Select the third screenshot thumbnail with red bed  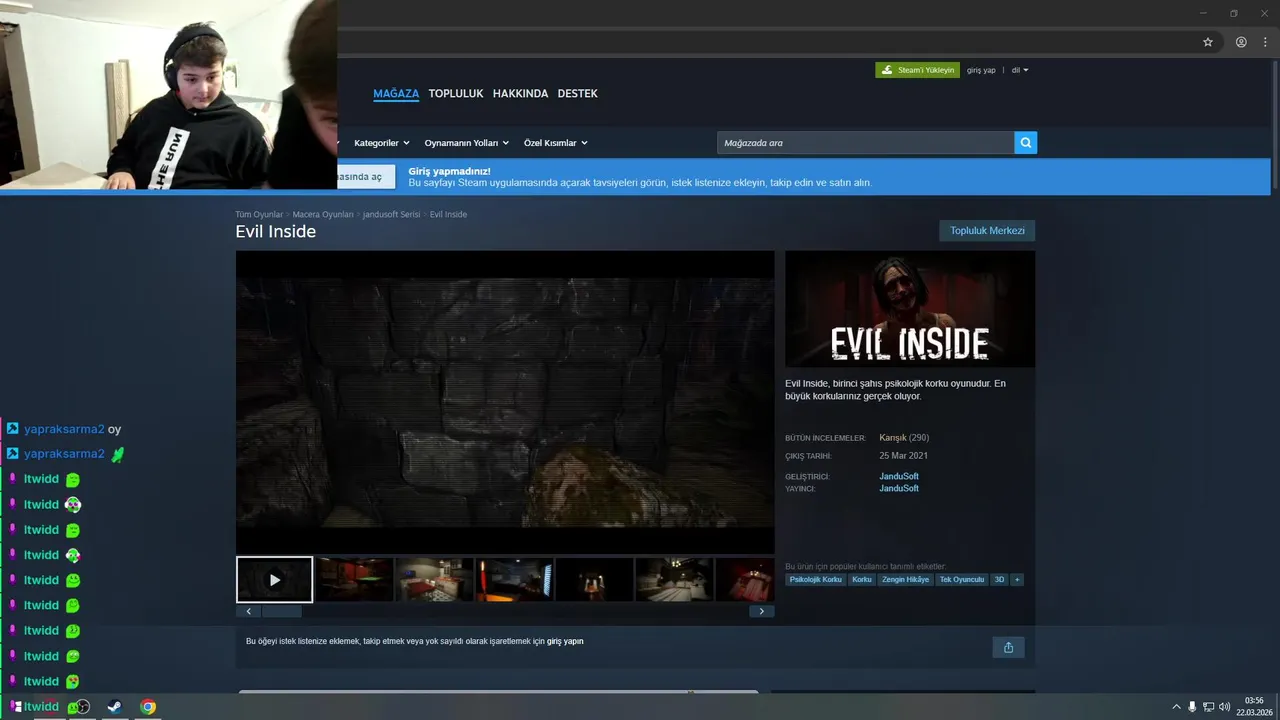coord(435,580)
